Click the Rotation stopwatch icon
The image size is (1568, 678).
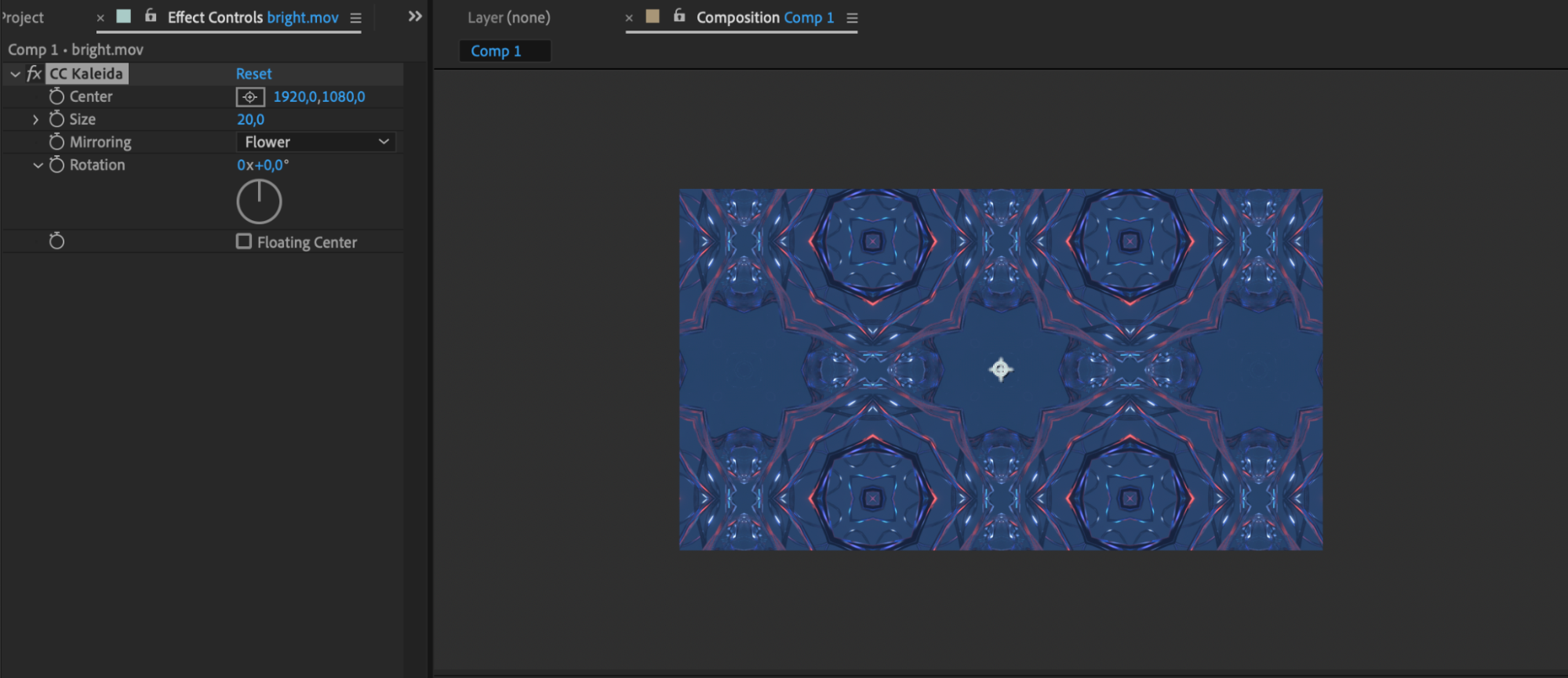coord(56,165)
